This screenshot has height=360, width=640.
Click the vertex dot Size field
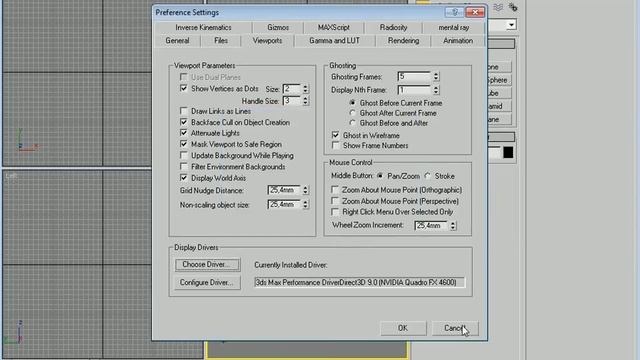291,89
